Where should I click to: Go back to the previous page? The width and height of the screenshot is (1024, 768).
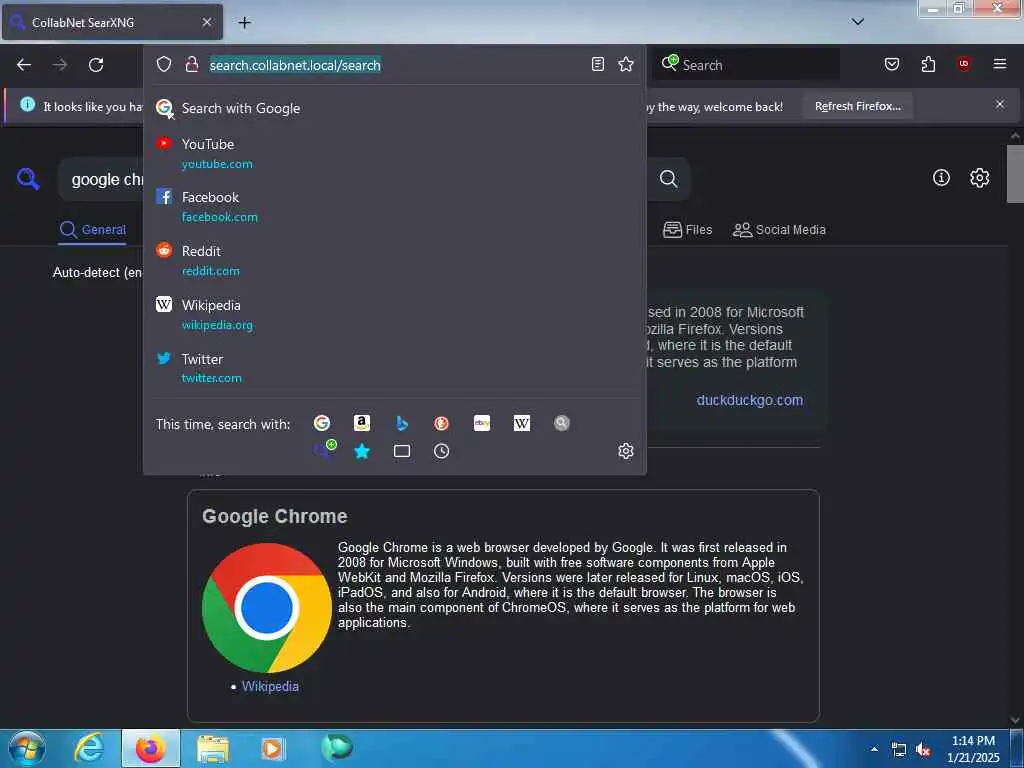(24, 65)
